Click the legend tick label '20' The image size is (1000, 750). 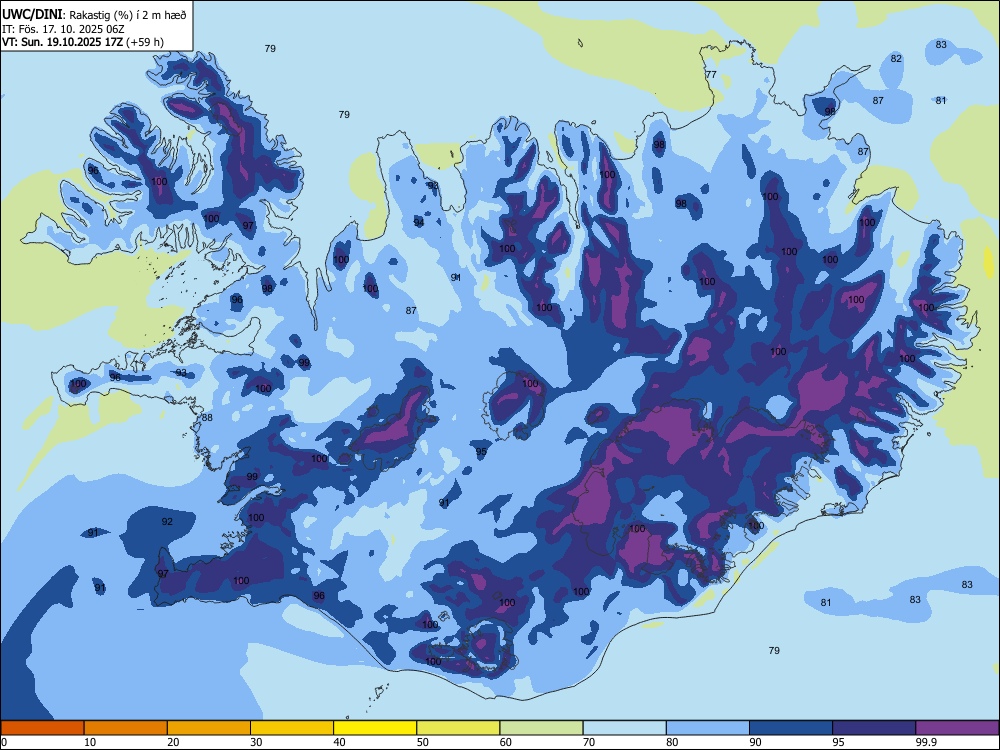[x=173, y=742]
